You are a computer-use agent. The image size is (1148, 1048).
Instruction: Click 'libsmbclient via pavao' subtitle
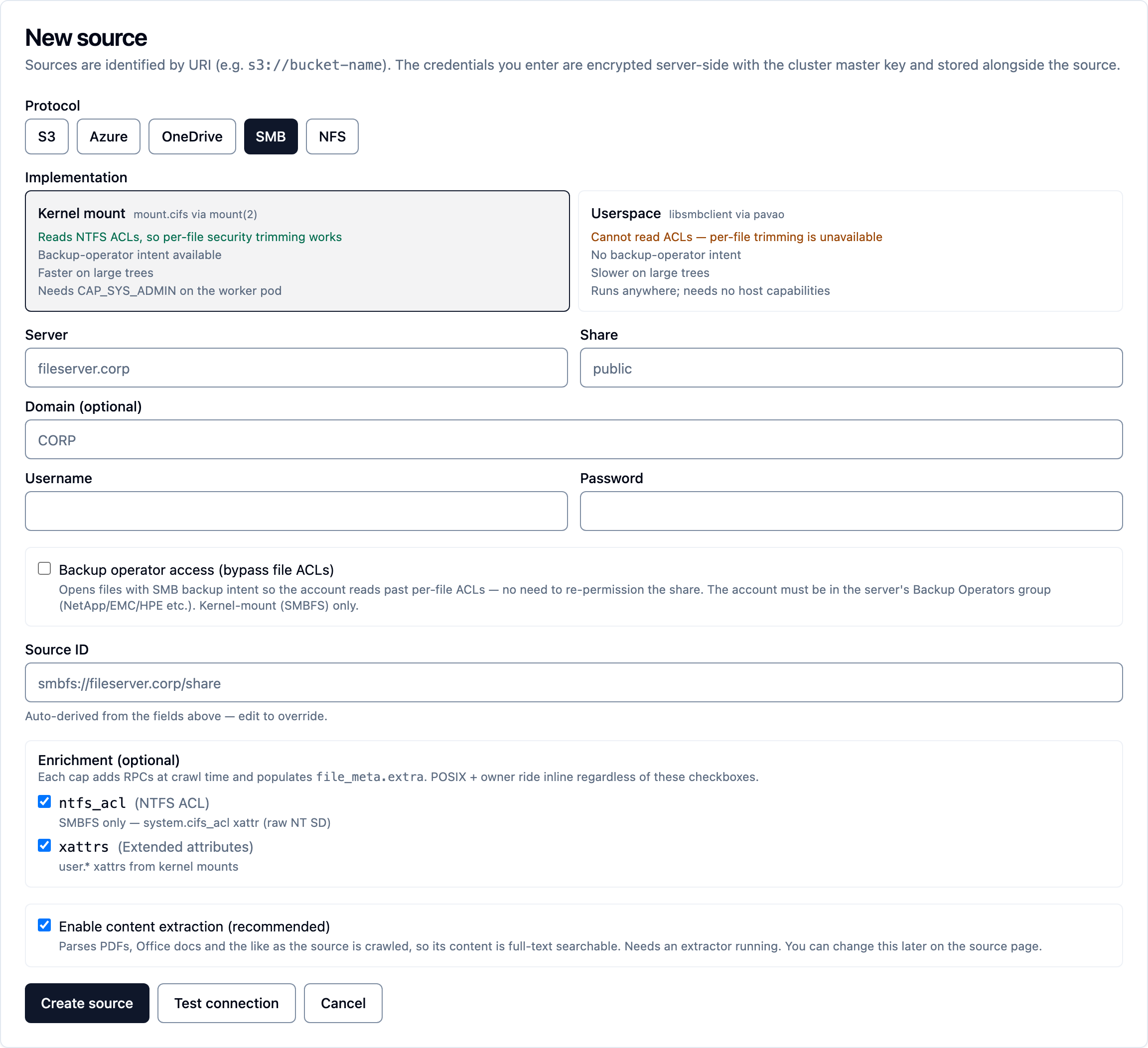[726, 215]
